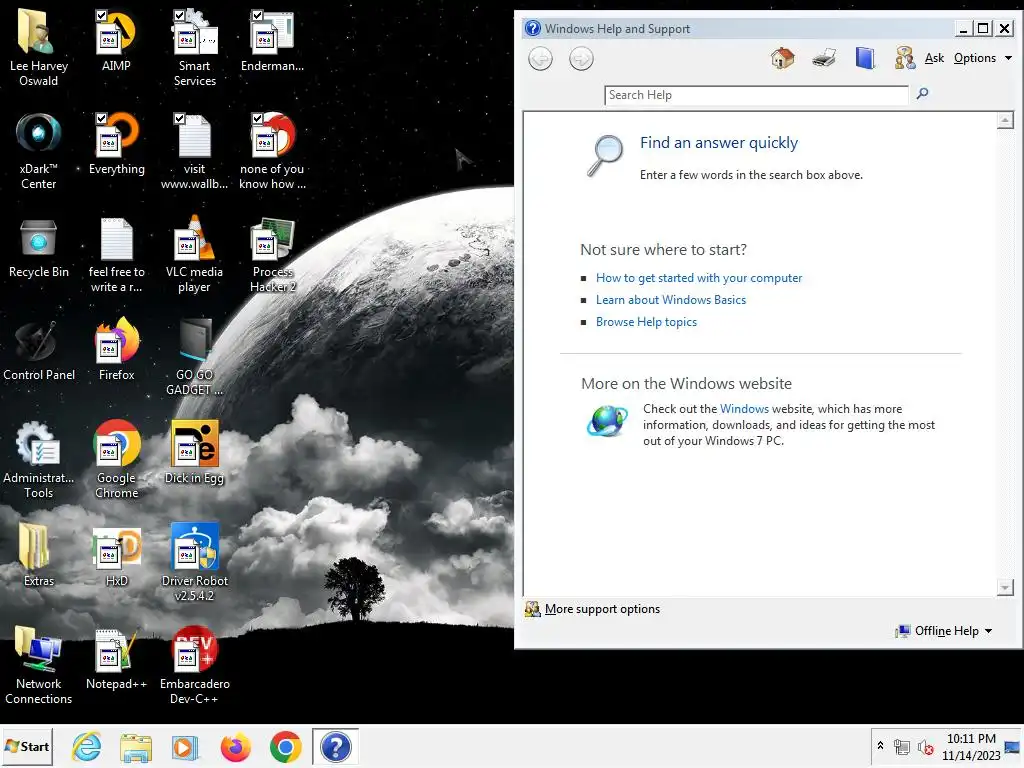Launch Firefox from the taskbar
The height and width of the screenshot is (768, 1024).
pos(236,746)
